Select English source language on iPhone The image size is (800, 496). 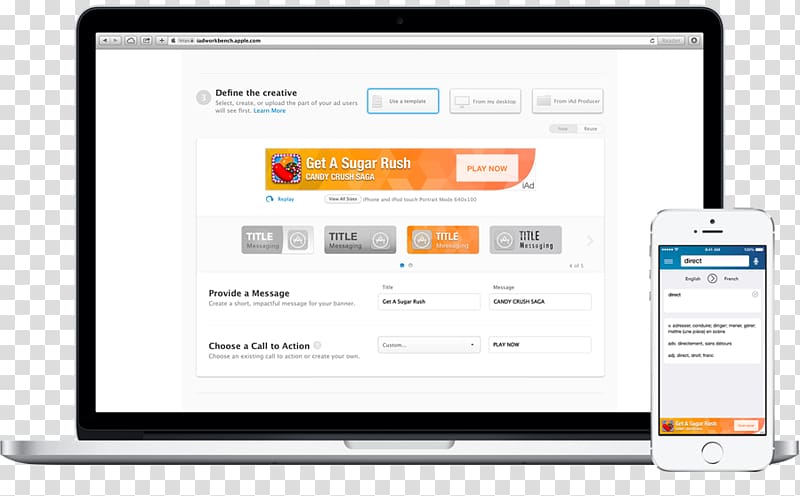pos(693,279)
